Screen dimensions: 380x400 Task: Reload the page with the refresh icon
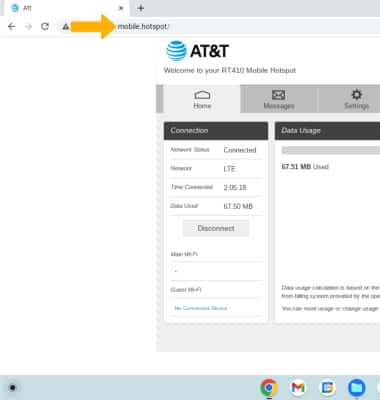point(45,26)
